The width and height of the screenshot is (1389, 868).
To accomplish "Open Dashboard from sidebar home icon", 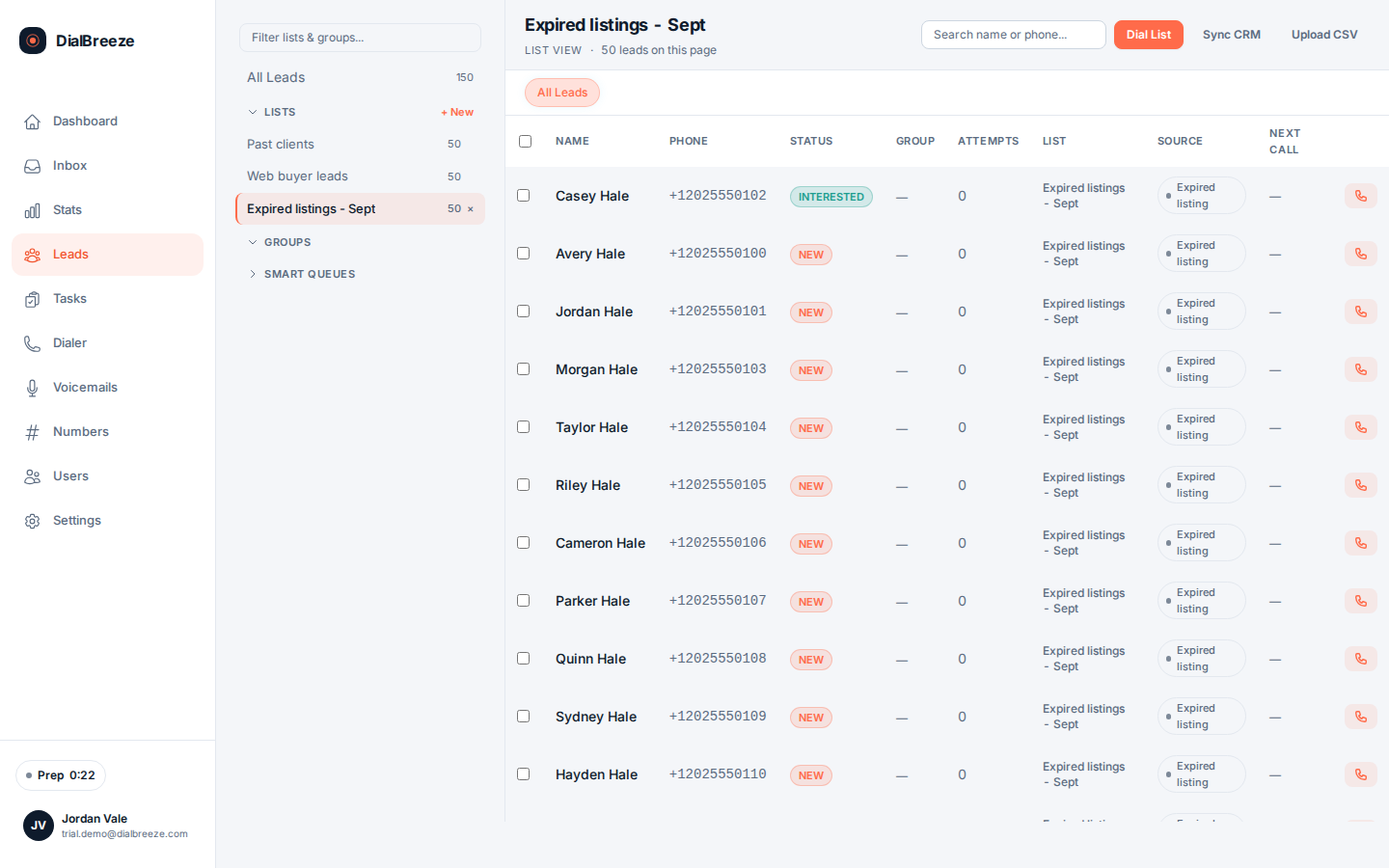I will pos(33,122).
